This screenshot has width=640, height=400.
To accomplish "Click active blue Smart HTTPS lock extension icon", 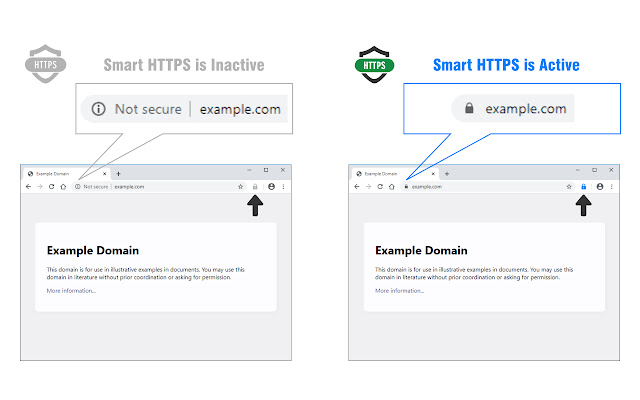I will click(x=584, y=187).
